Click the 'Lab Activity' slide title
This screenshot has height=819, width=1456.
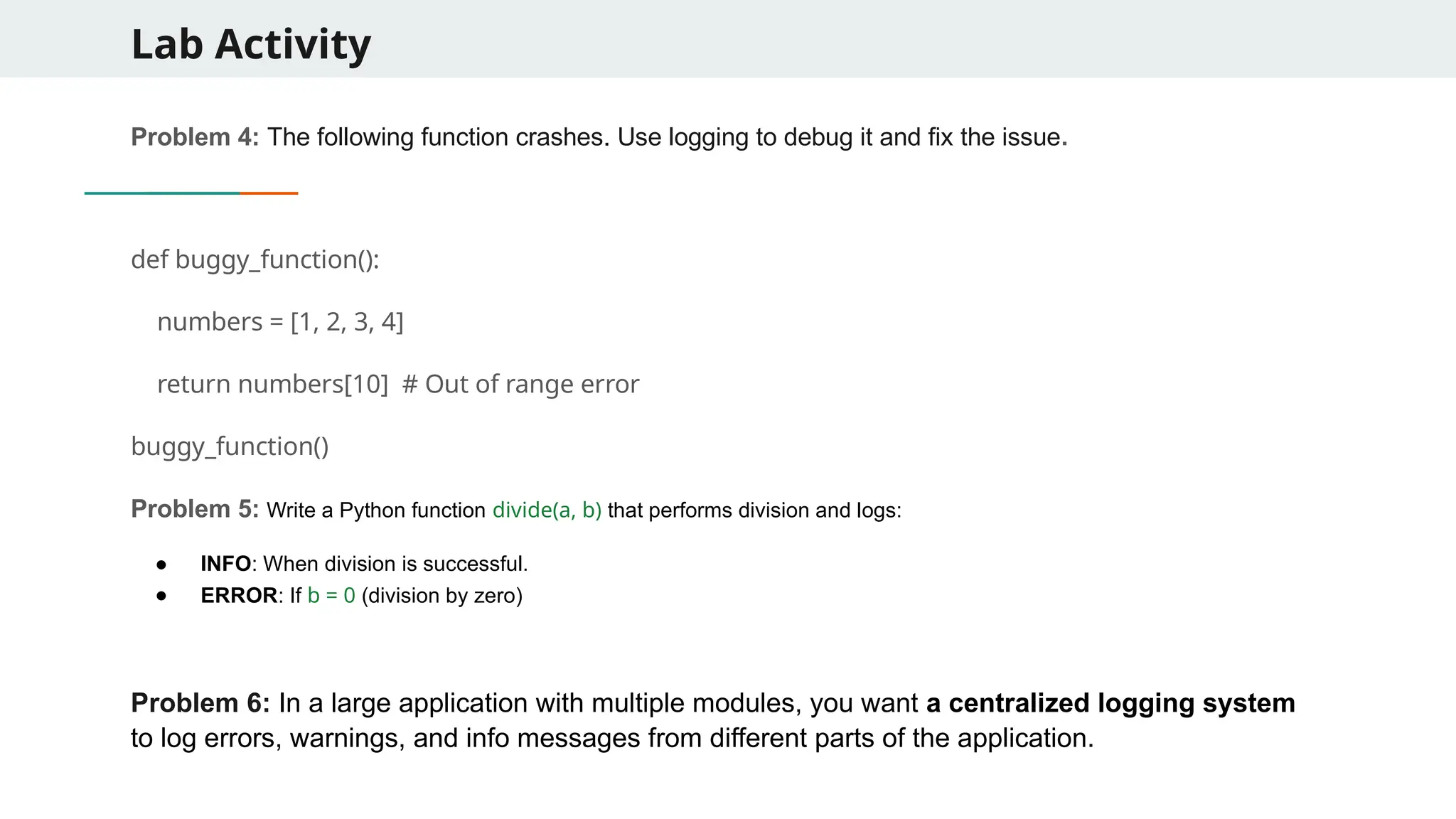click(251, 44)
